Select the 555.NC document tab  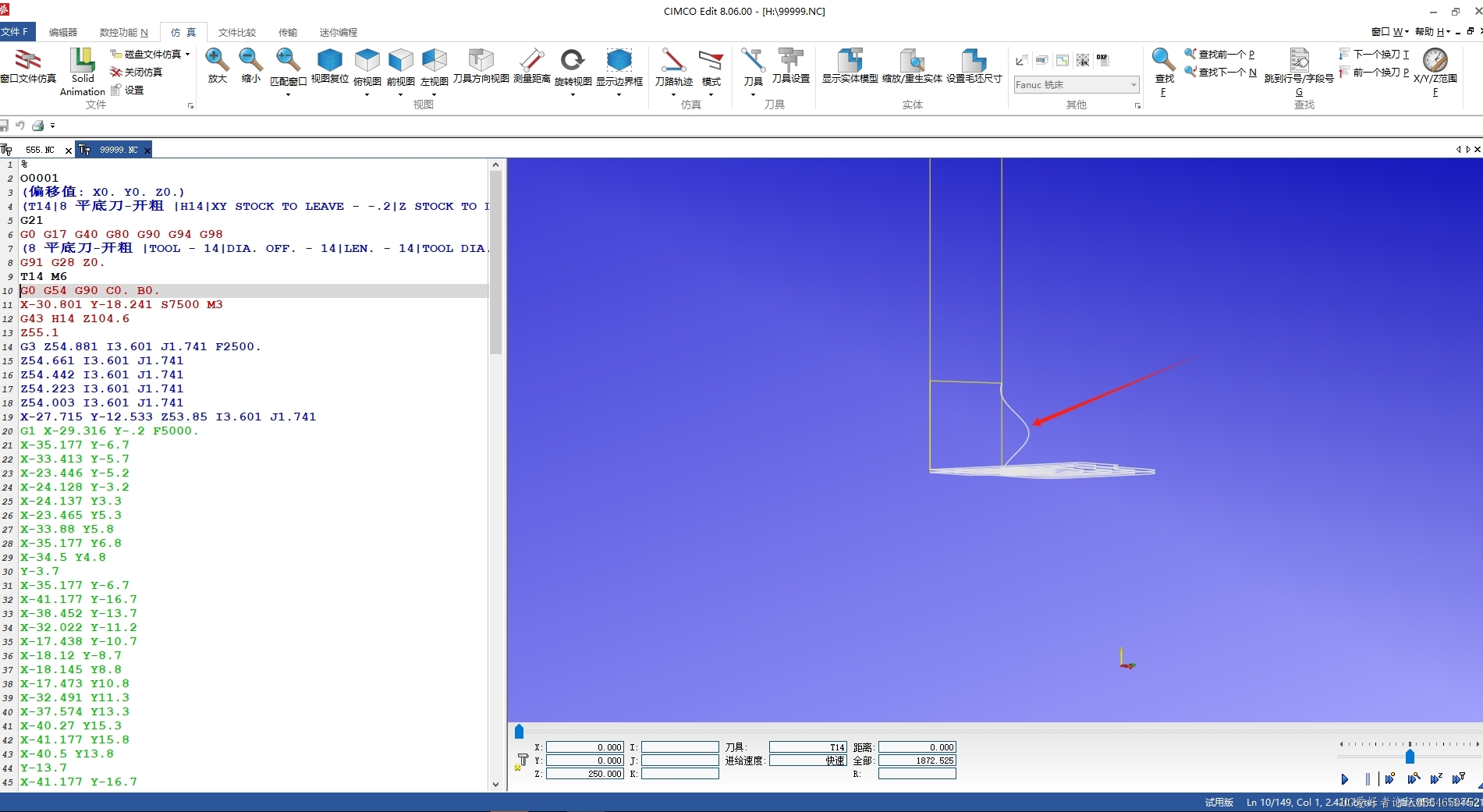[x=39, y=150]
